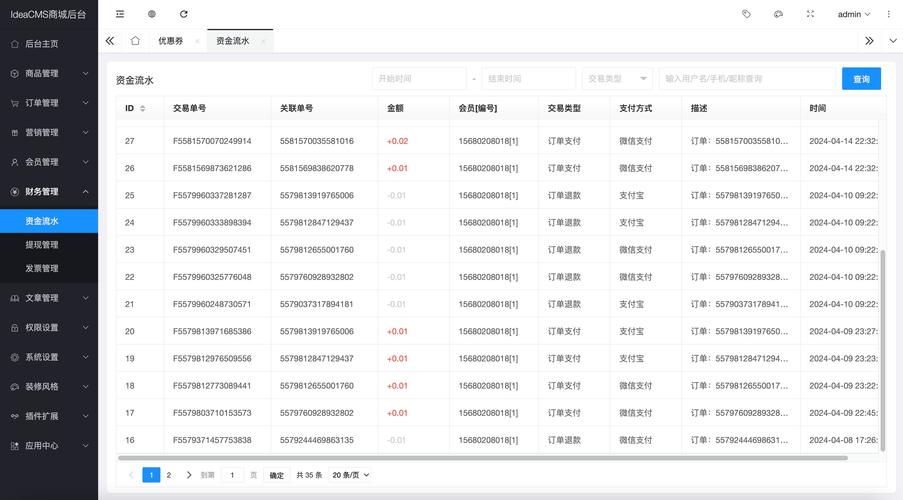Open the 20 条/页 page size dropdown

(x=350, y=475)
